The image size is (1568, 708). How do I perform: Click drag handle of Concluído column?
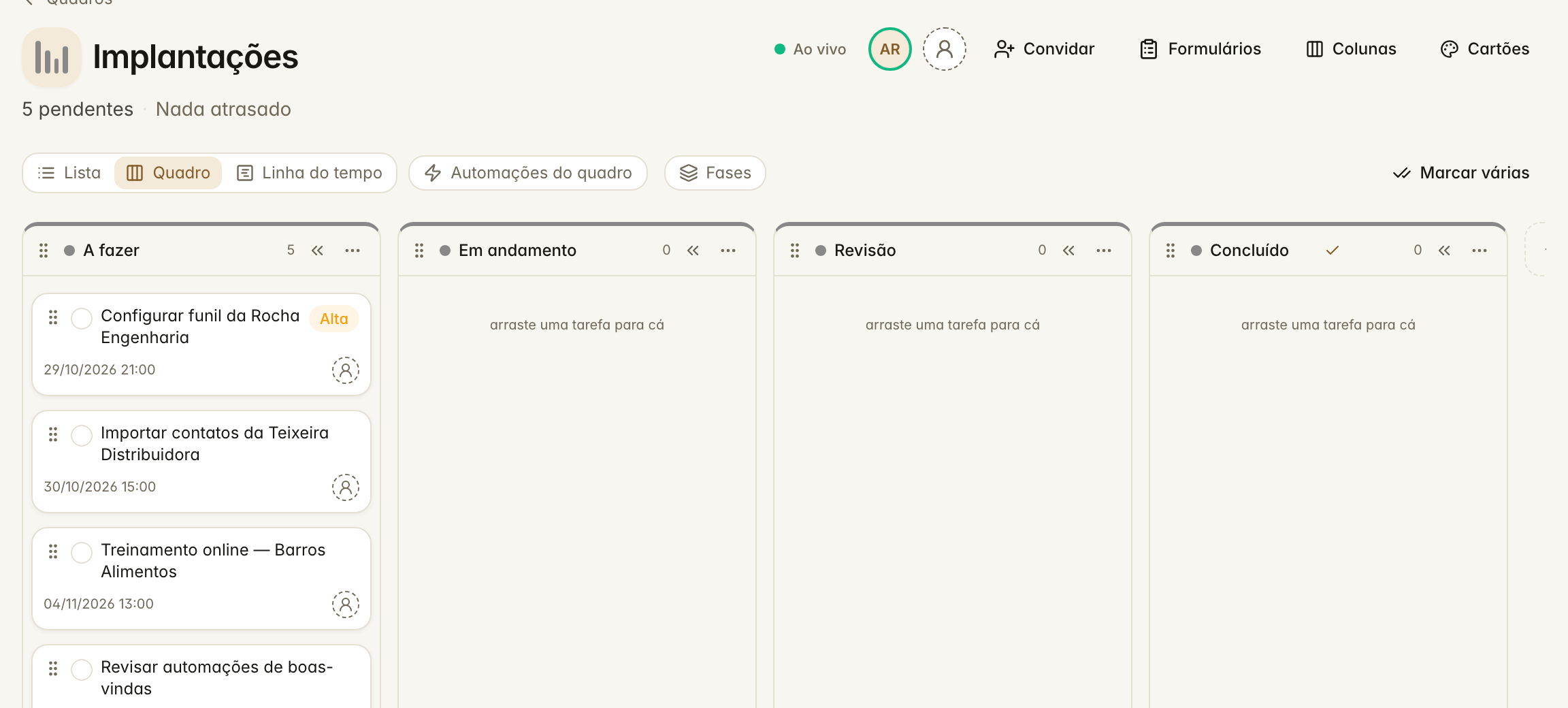point(1171,251)
